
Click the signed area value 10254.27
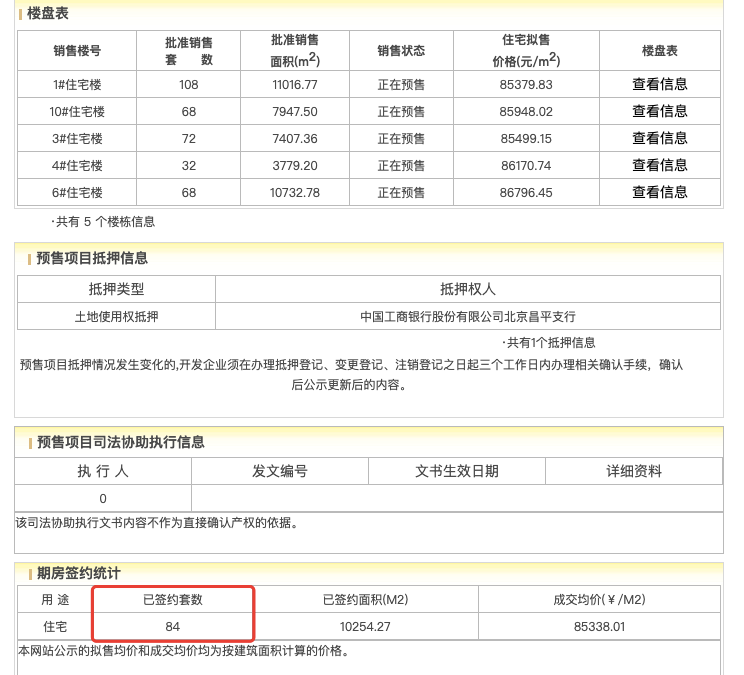(365, 626)
